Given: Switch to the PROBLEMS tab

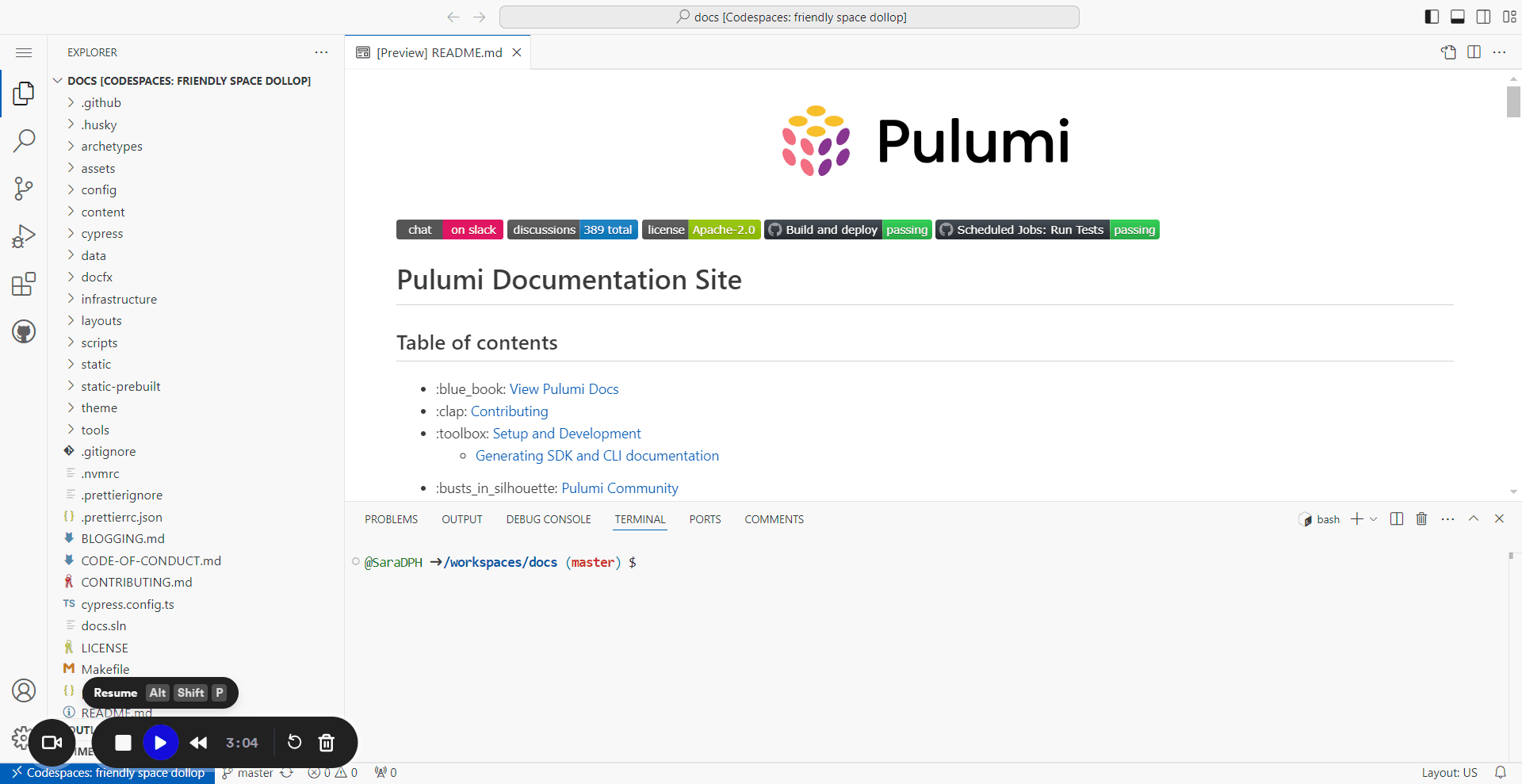Looking at the screenshot, I should coord(391,519).
